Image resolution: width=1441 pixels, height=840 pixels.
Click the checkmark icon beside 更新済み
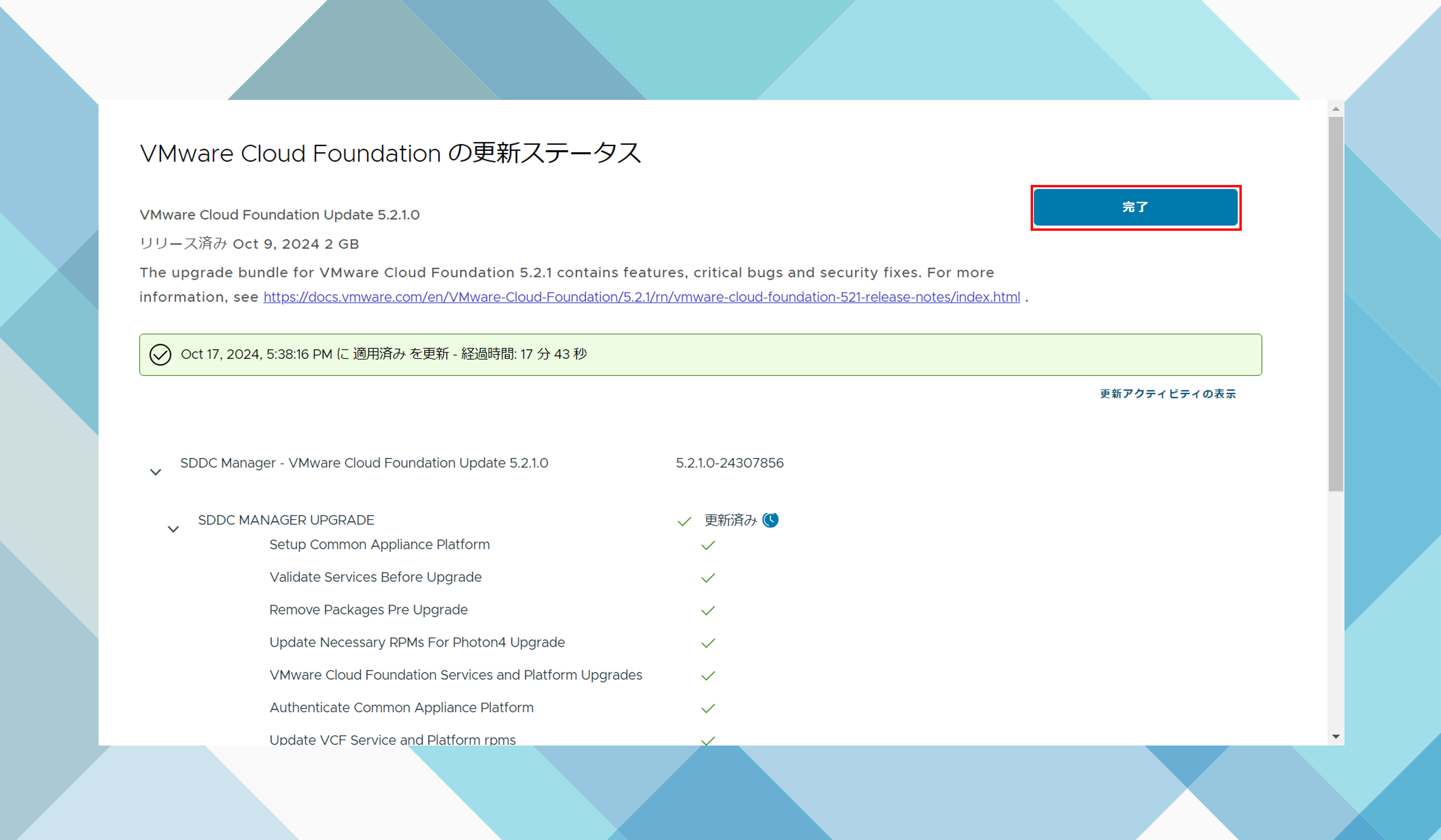pyautogui.click(x=685, y=522)
